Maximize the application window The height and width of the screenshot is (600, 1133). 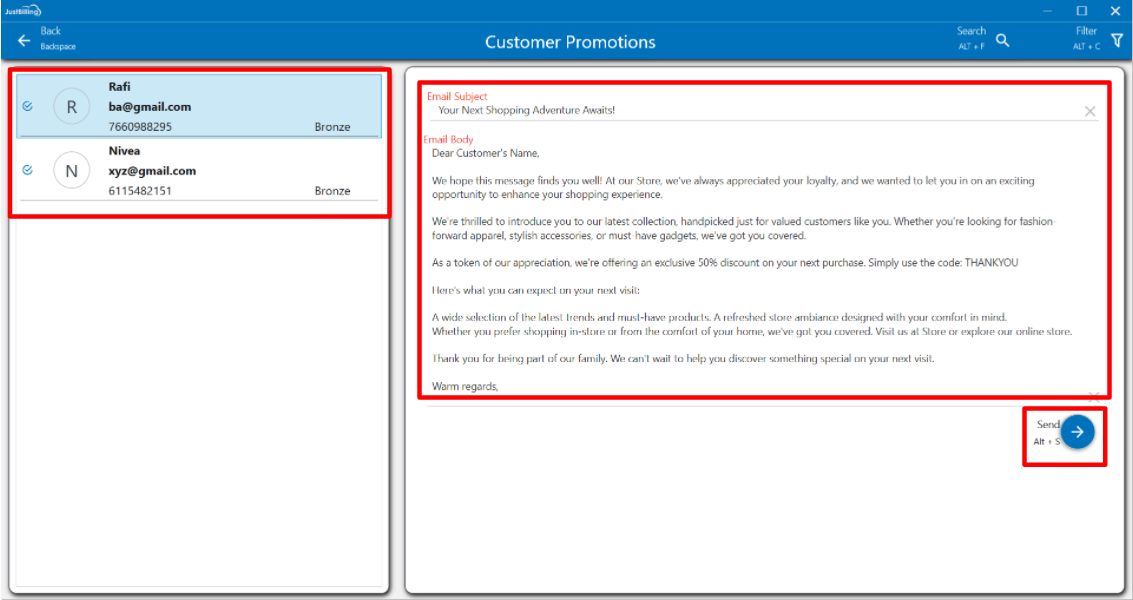click(x=1081, y=10)
